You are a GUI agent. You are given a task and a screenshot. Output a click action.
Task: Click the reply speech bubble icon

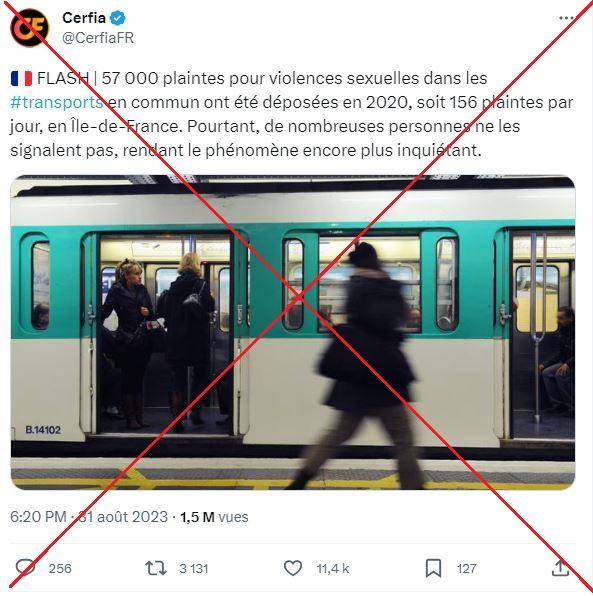(25, 568)
